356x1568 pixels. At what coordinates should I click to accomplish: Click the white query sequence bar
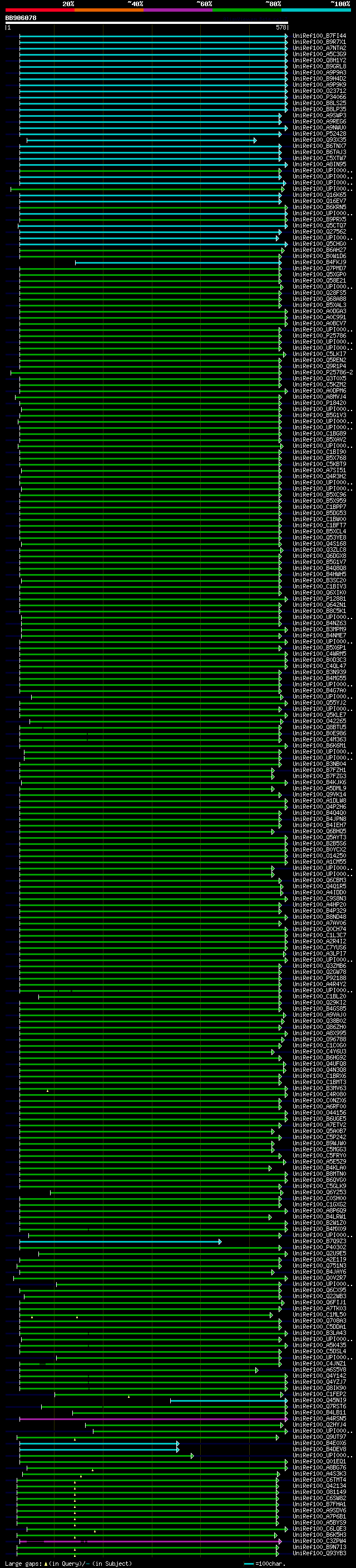tap(147, 22)
